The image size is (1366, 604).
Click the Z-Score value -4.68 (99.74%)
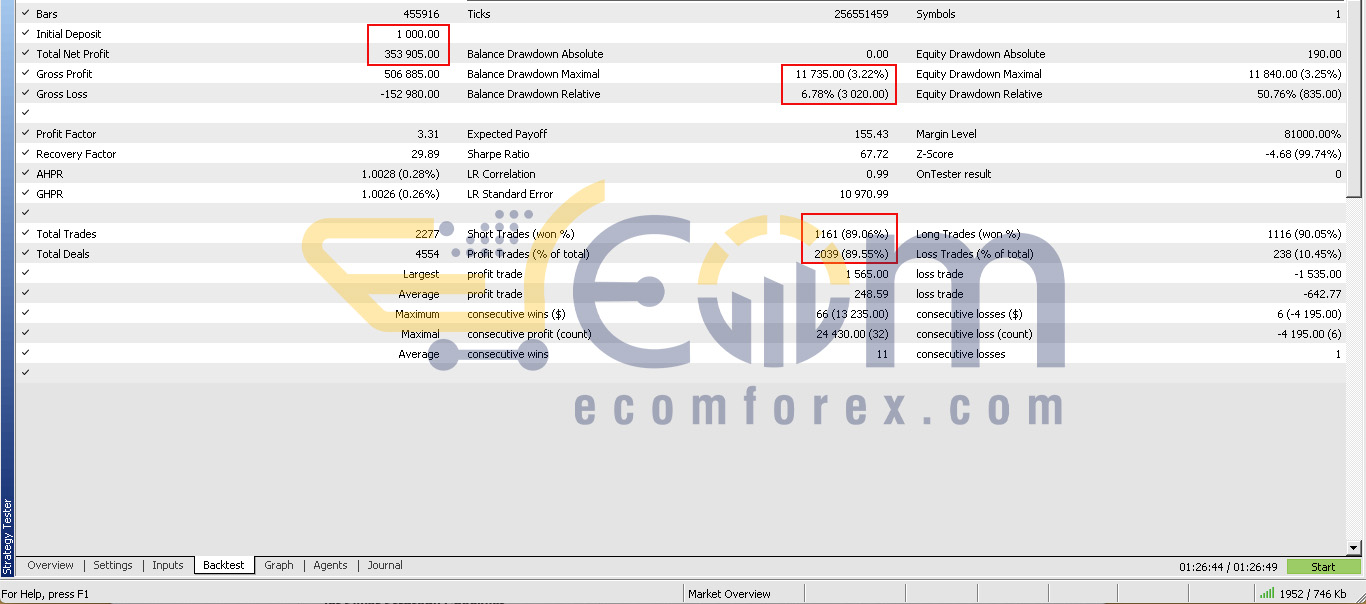1303,154
